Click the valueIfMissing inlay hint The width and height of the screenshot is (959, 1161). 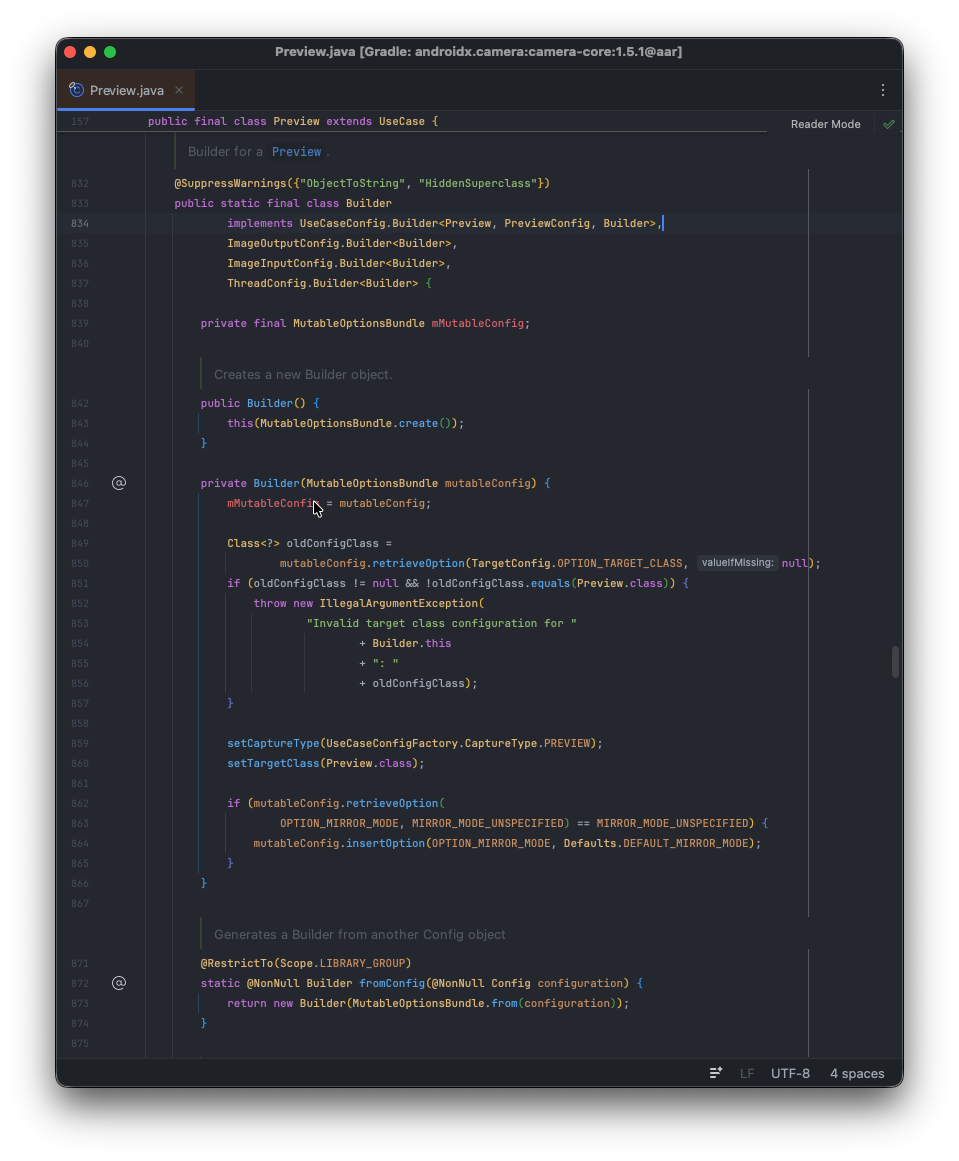coord(738,563)
